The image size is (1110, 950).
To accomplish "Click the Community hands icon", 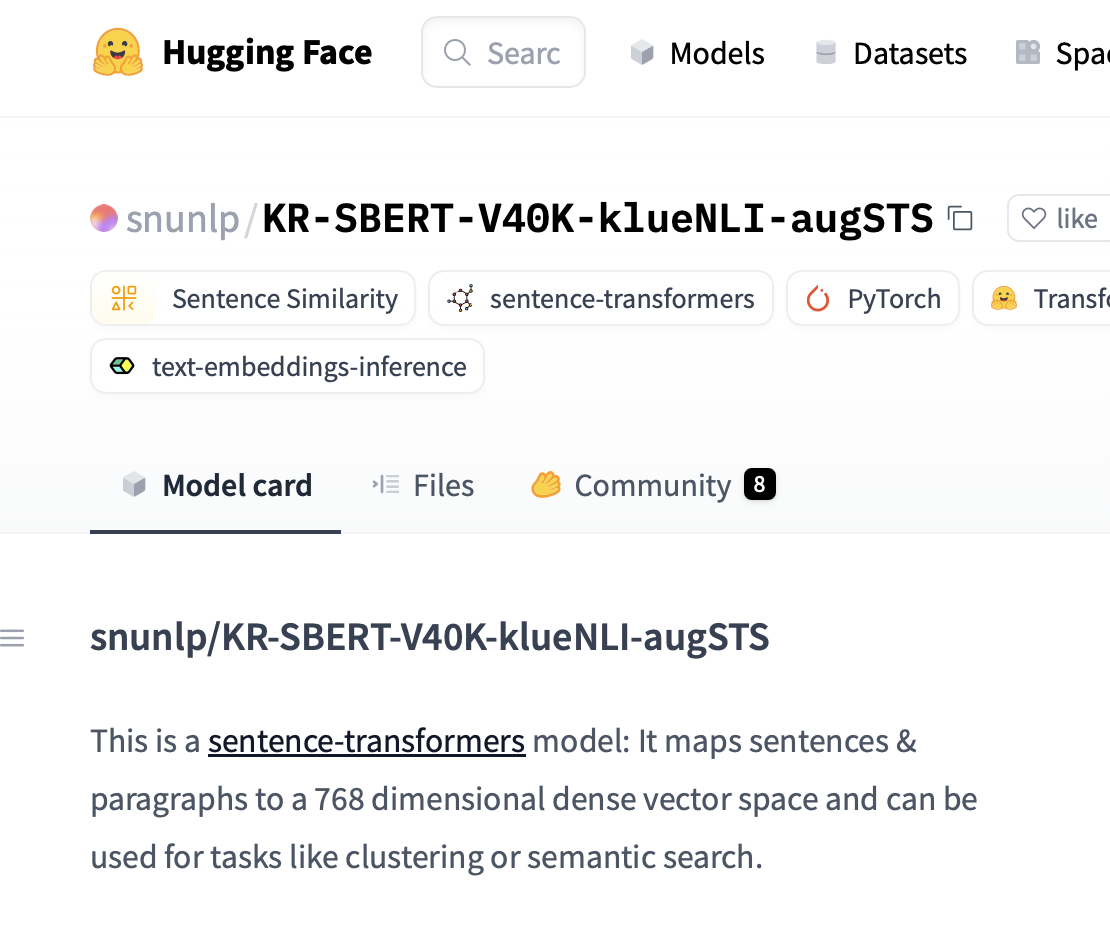I will (546, 485).
